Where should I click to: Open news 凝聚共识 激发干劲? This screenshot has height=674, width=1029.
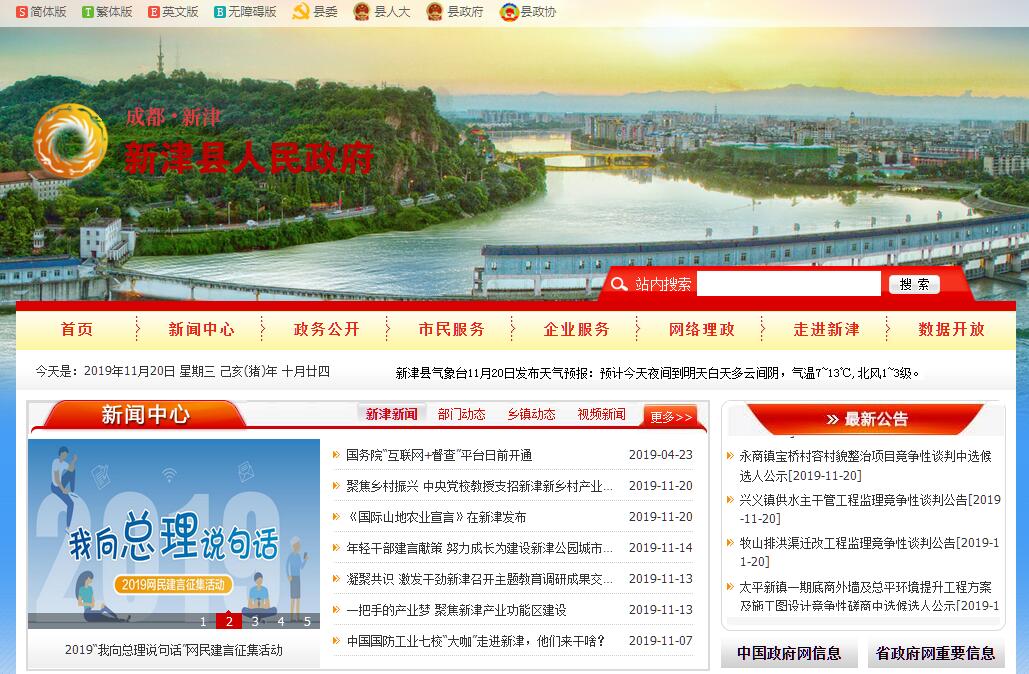pos(479,579)
